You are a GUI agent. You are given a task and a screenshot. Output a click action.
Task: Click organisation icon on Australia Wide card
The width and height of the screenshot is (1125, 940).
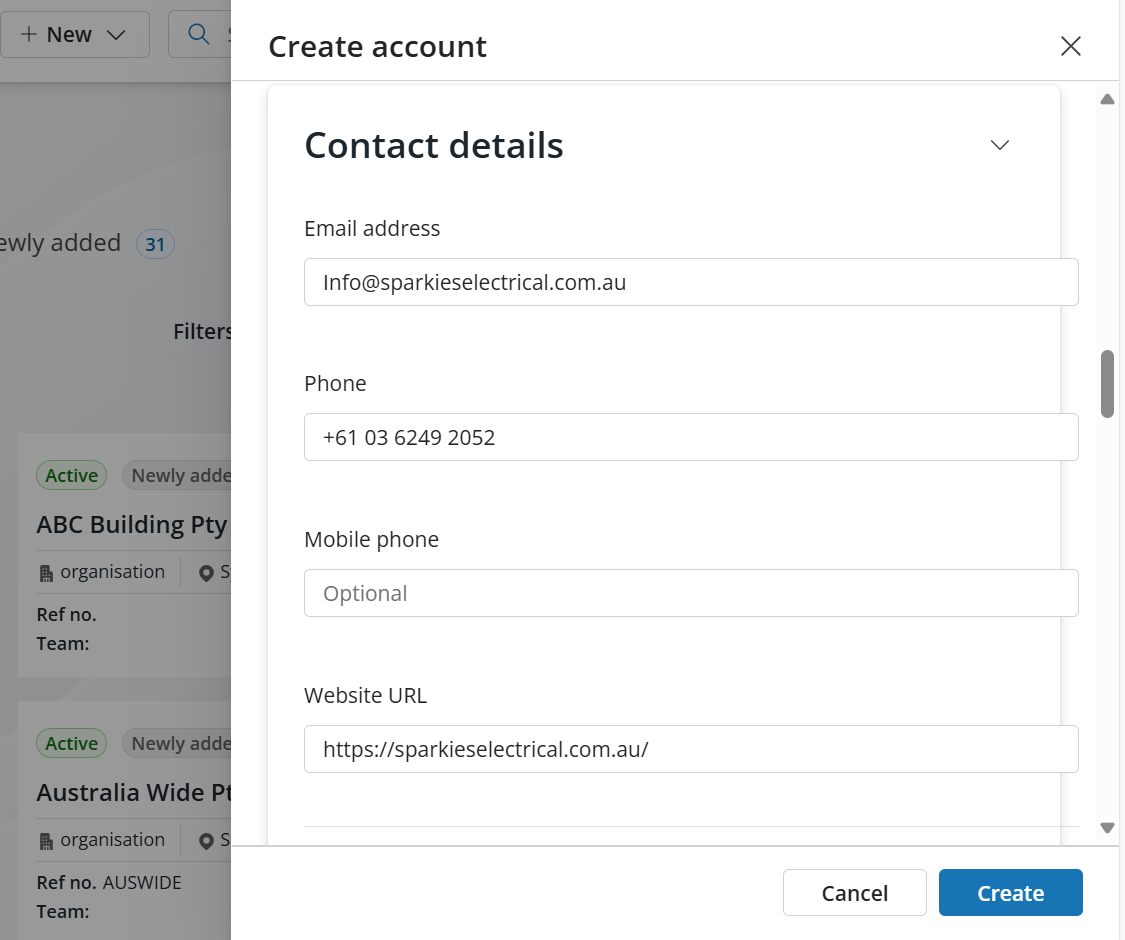(46, 841)
